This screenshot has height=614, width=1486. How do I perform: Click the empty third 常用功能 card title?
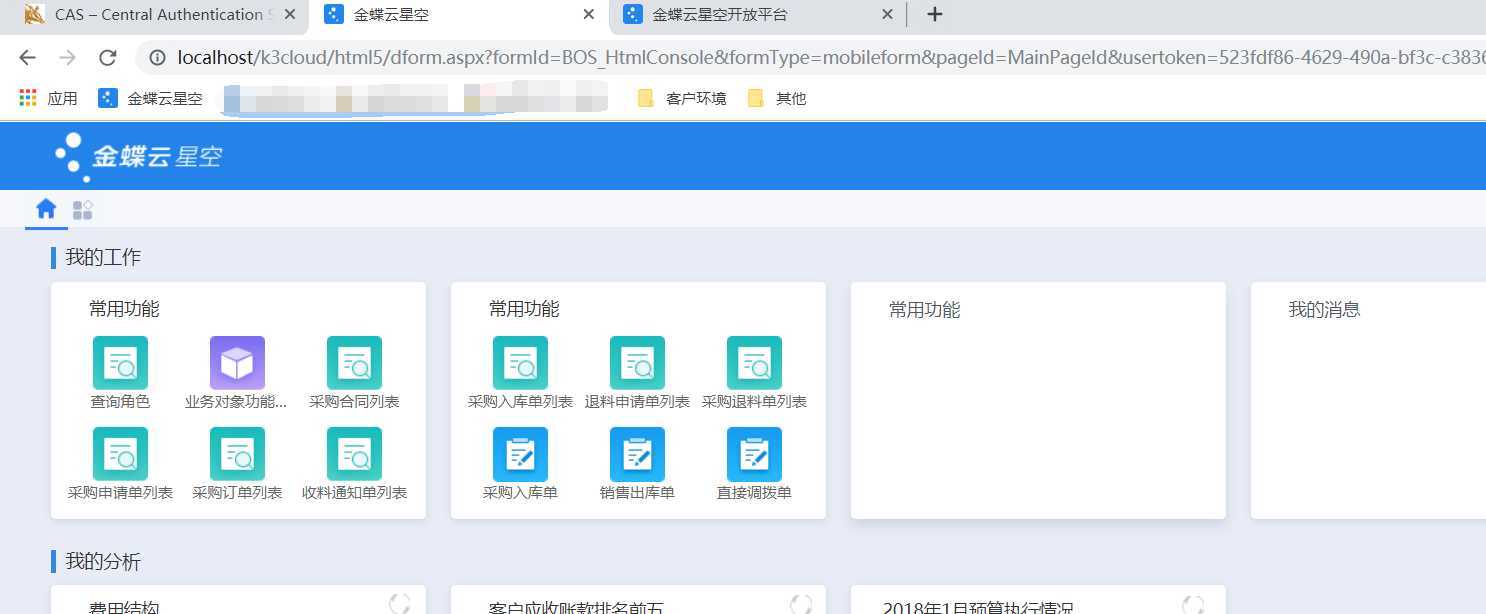[924, 310]
